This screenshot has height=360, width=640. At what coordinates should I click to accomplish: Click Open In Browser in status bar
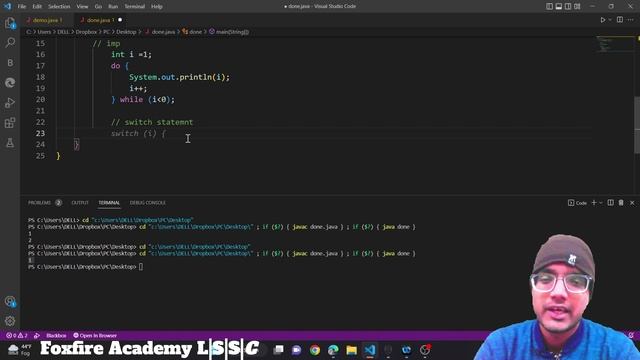tap(95, 336)
